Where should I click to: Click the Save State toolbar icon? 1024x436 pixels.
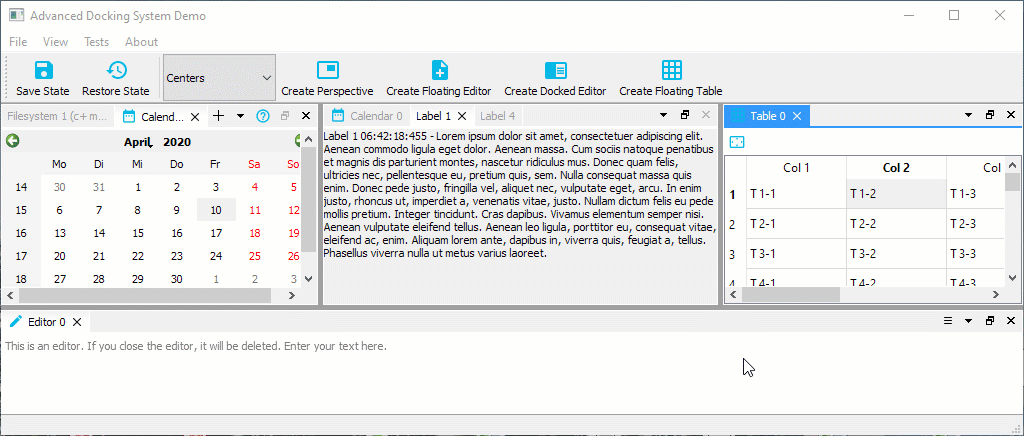(x=43, y=70)
